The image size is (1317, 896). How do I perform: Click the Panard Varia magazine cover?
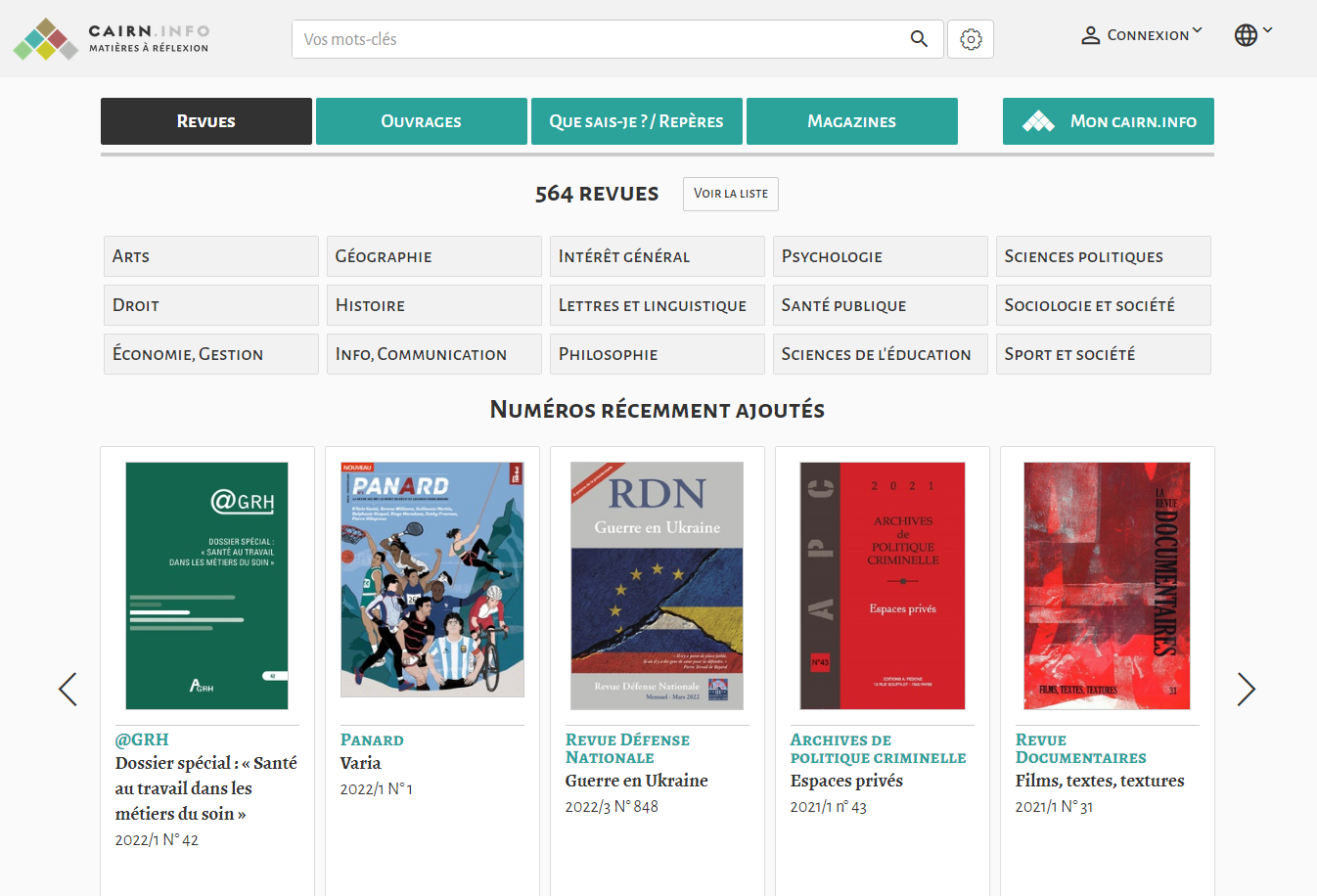pyautogui.click(x=431, y=579)
